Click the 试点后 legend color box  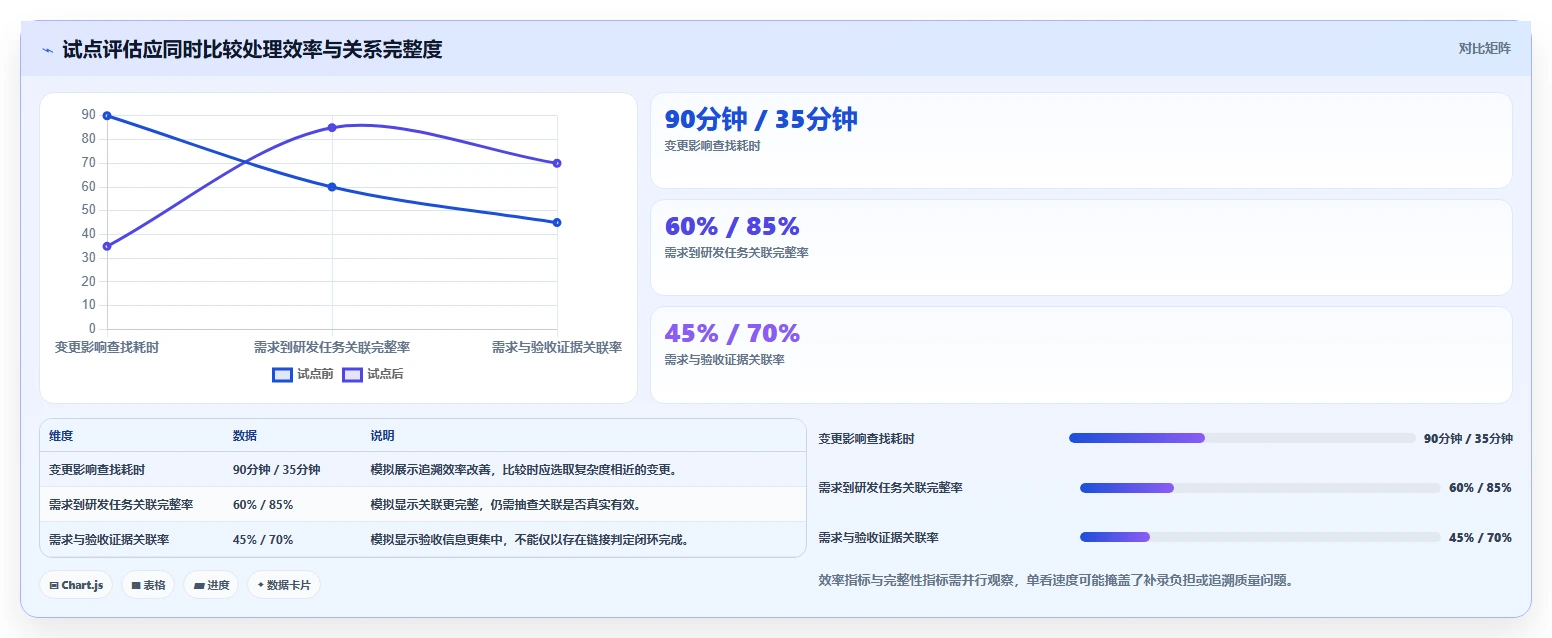point(352,375)
